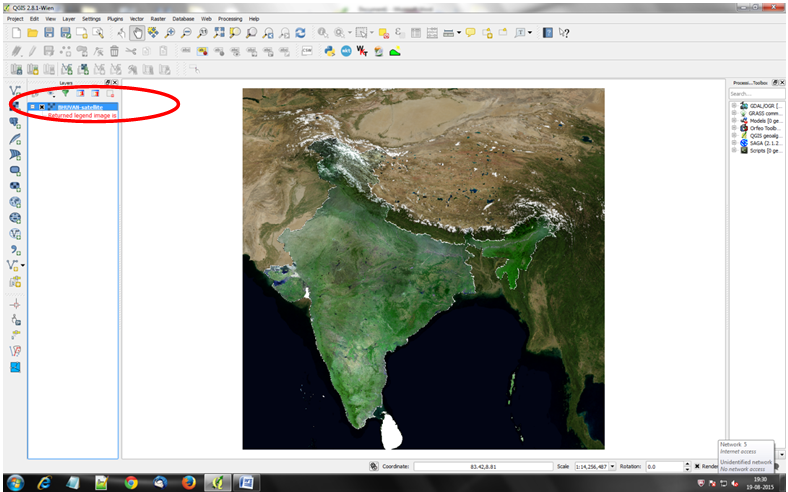Select the Identify Features tool
This screenshot has height=492, width=788.
323,33
